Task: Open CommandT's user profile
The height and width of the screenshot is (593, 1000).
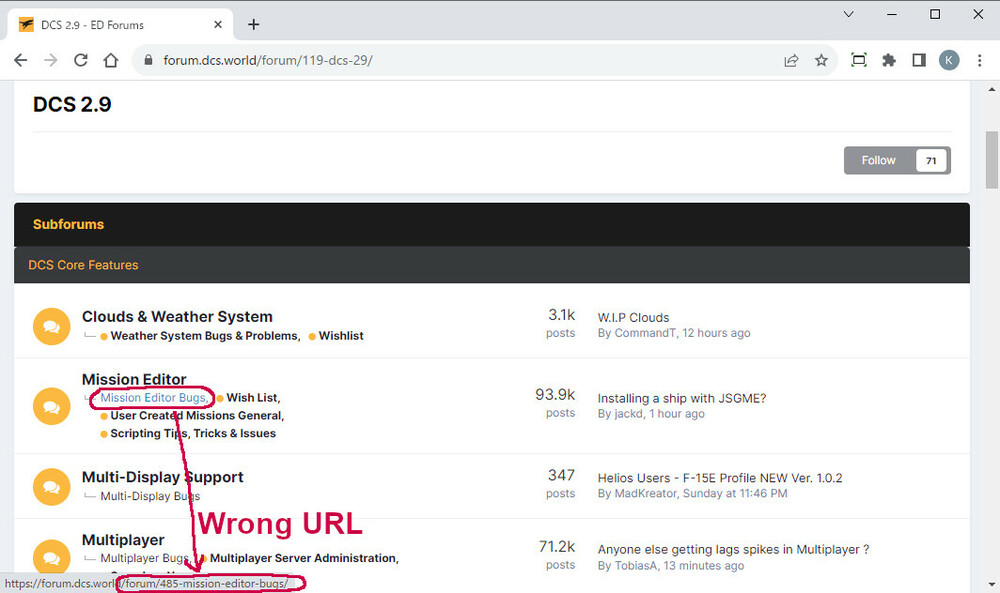Action: [x=645, y=333]
